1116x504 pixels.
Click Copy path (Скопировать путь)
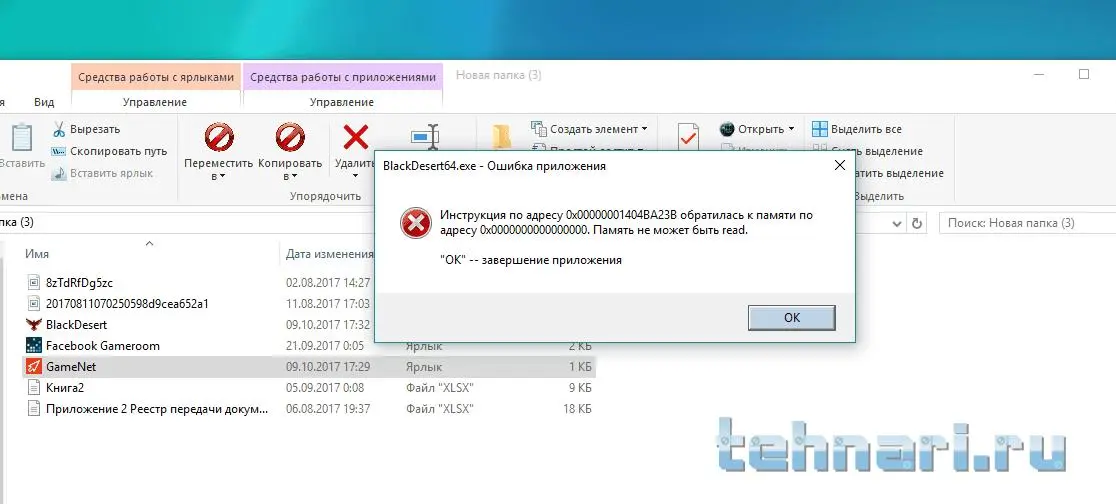point(109,151)
